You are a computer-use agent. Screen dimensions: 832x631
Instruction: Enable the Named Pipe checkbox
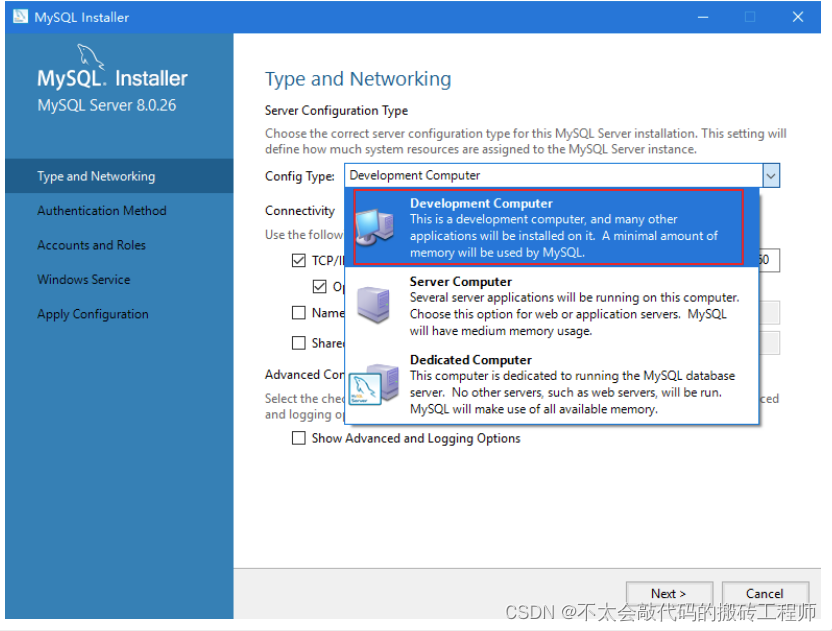[x=299, y=313]
